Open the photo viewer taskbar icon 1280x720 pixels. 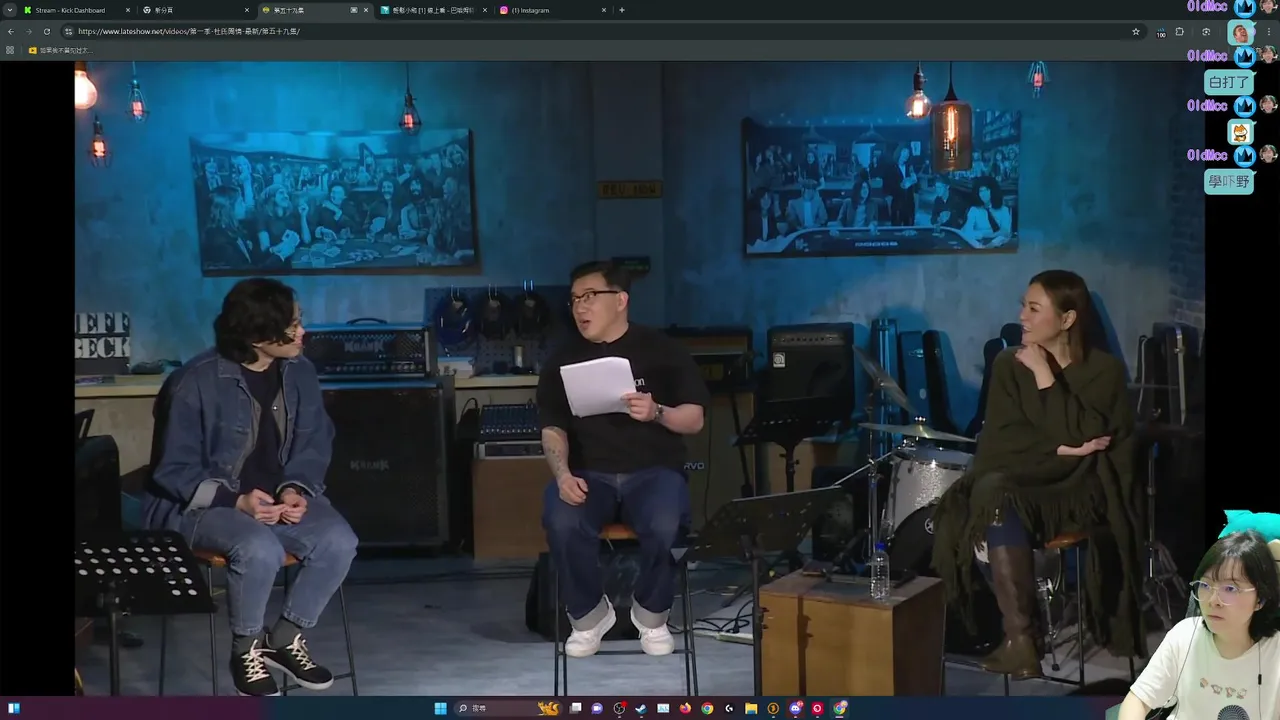point(663,708)
